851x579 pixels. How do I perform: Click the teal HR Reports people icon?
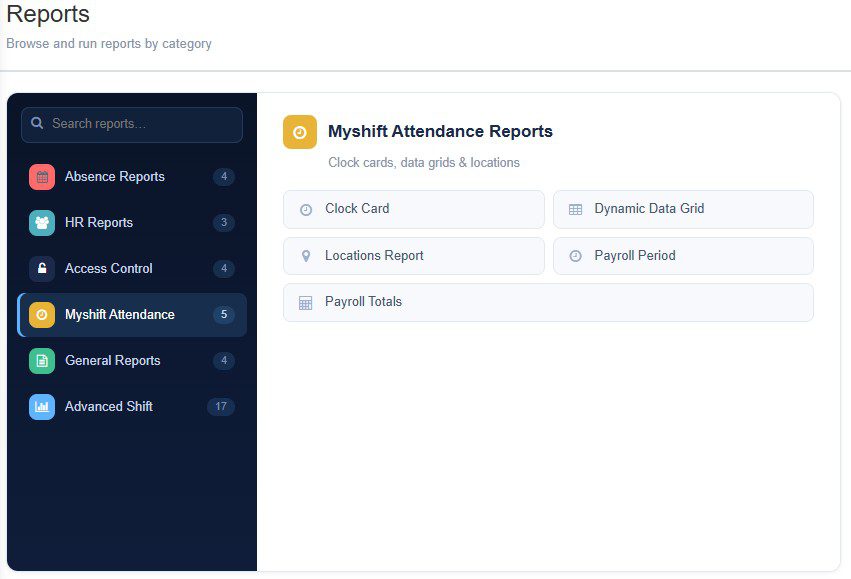point(42,223)
